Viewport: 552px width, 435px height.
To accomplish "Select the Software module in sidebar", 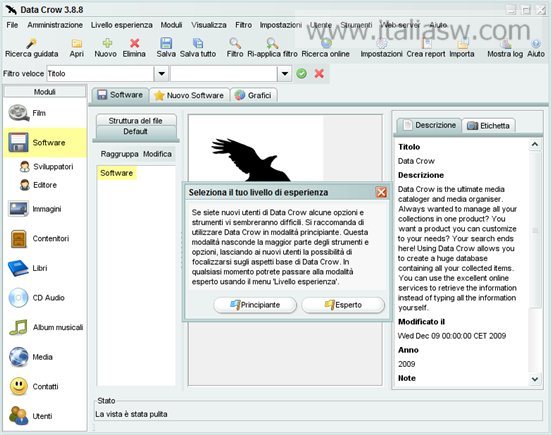I will click(46, 143).
